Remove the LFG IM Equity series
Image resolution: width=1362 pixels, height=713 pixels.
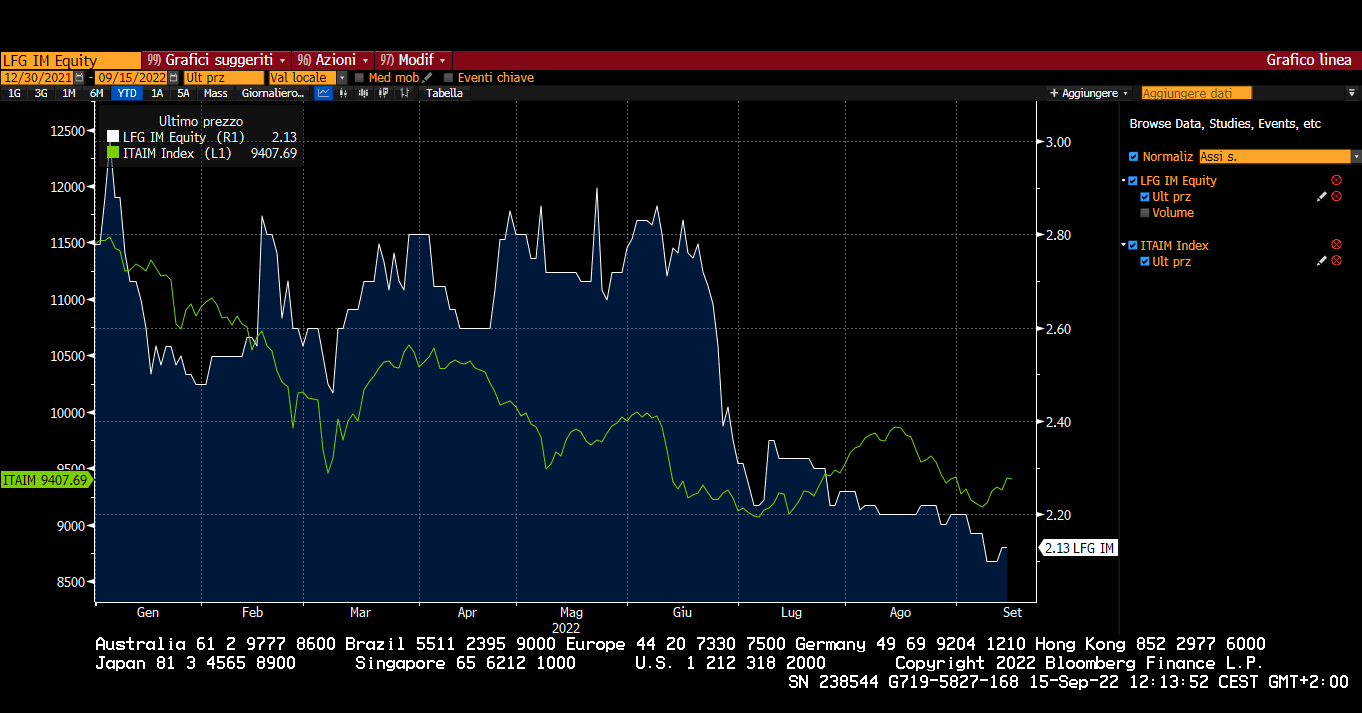1336,180
